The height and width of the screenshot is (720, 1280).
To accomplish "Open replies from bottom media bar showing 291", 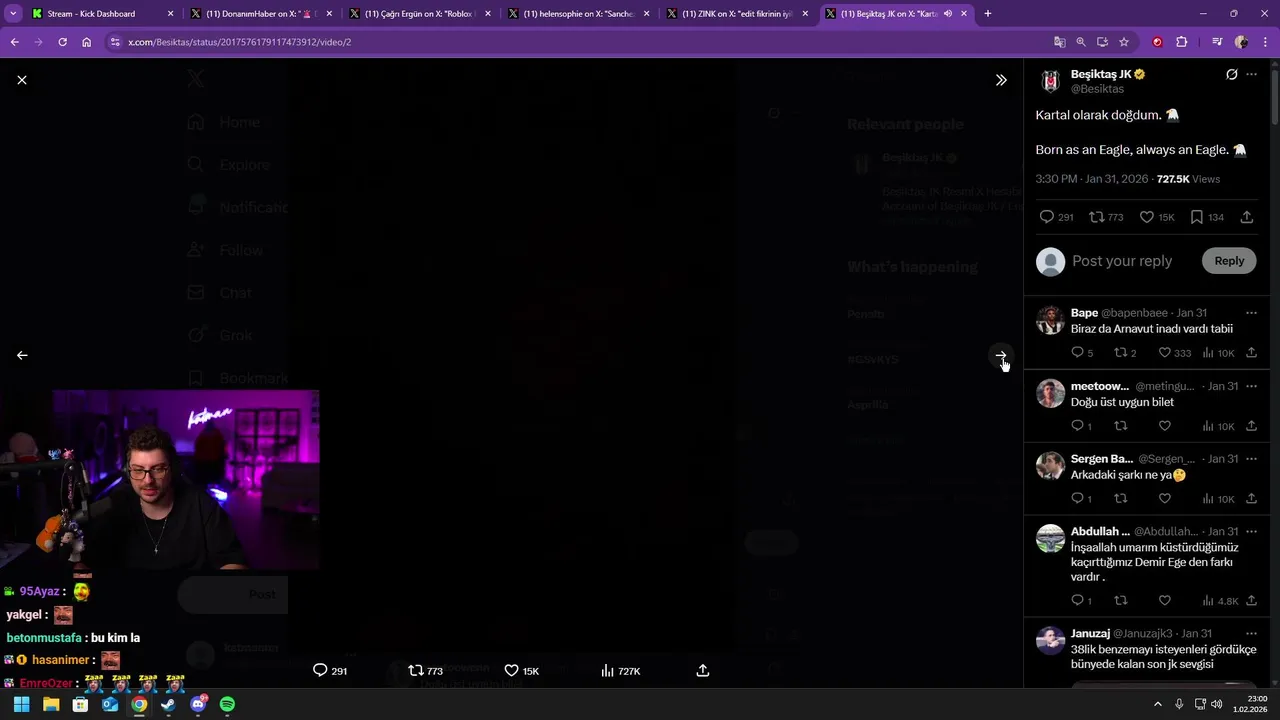I will [330, 671].
